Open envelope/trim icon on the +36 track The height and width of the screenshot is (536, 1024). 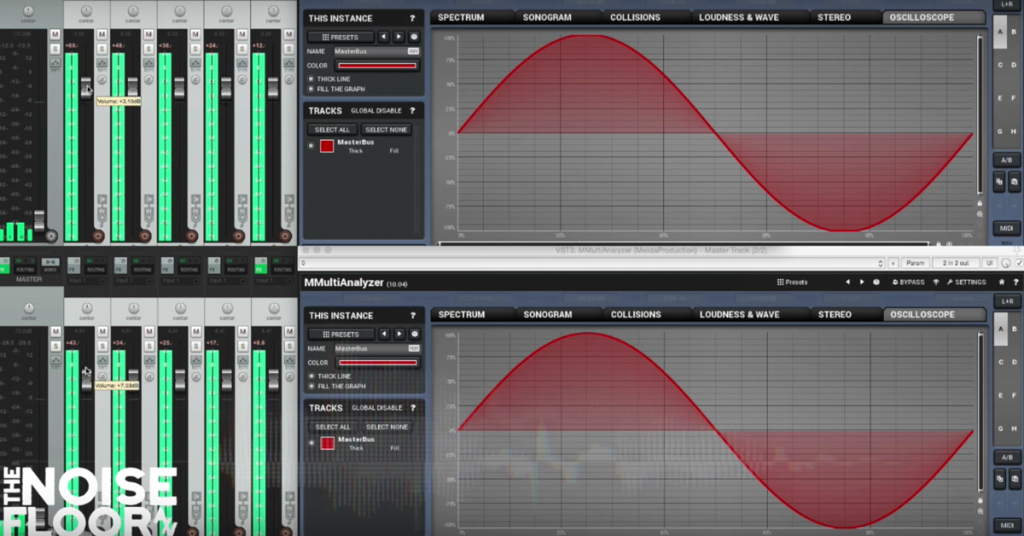pyautogui.click(x=196, y=63)
